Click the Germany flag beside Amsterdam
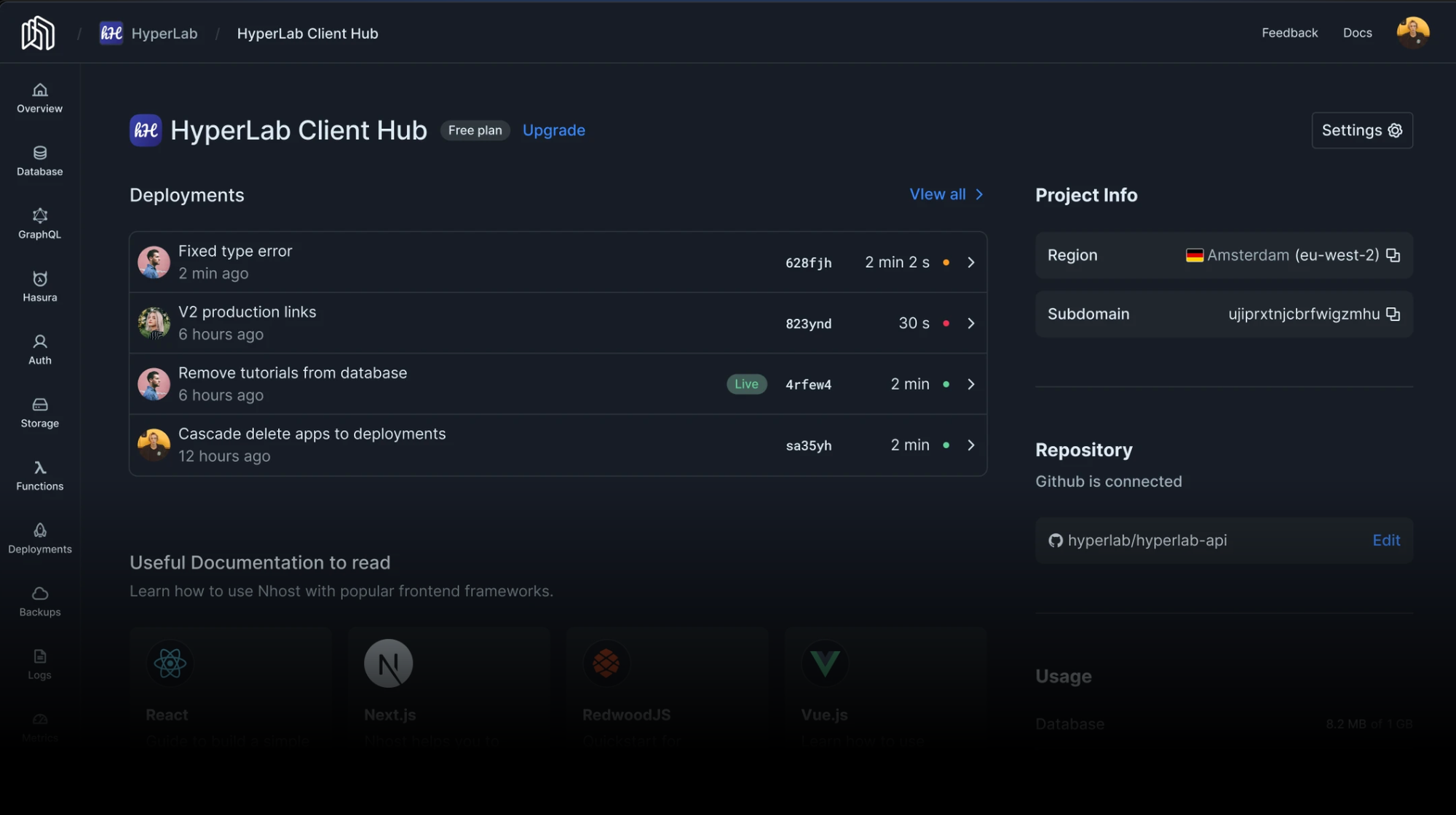 1194,255
